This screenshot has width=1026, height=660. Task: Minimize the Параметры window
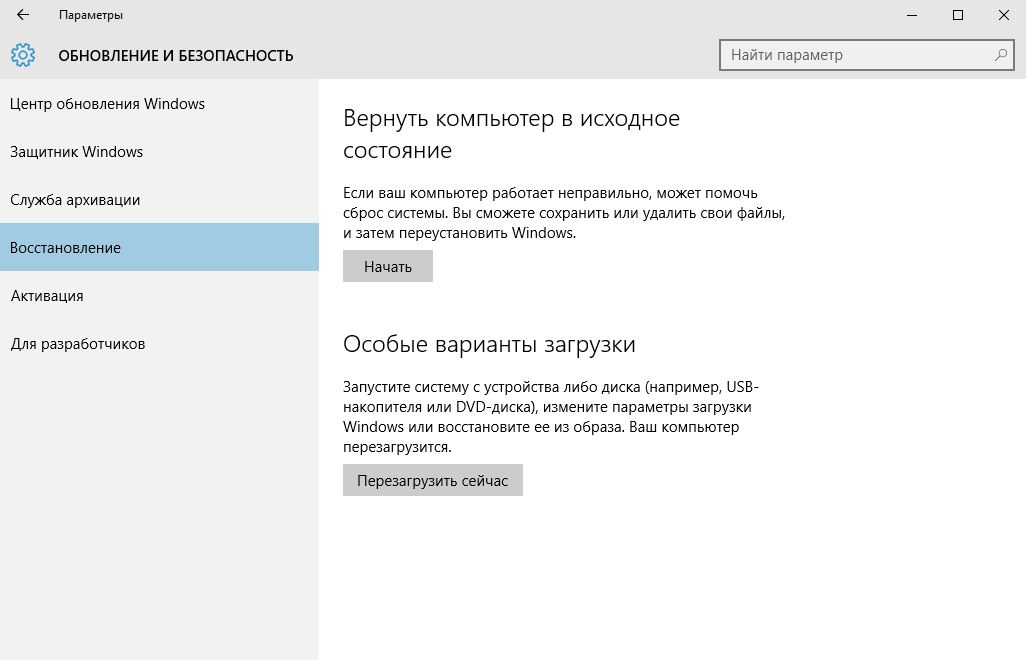pos(912,14)
